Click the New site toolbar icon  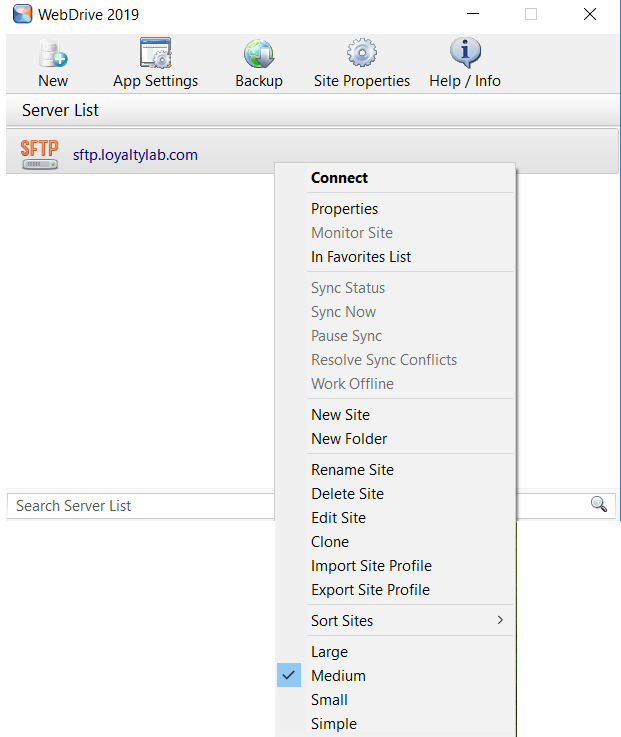coord(53,54)
